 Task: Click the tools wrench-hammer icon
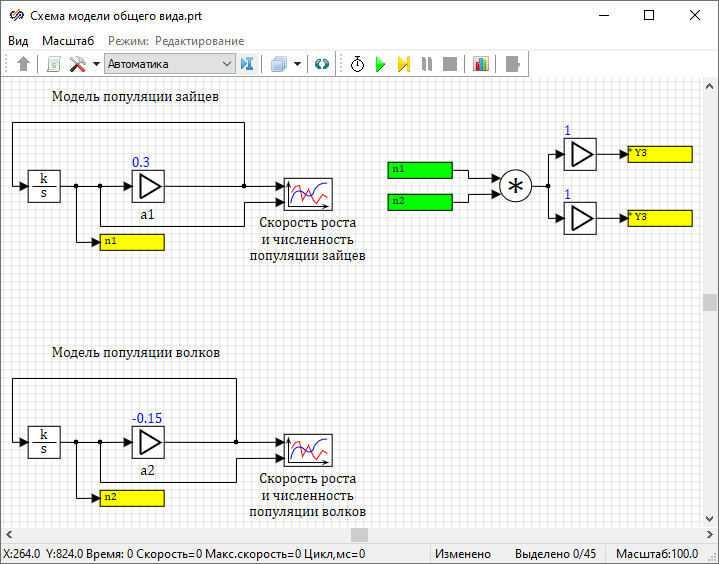[x=77, y=64]
